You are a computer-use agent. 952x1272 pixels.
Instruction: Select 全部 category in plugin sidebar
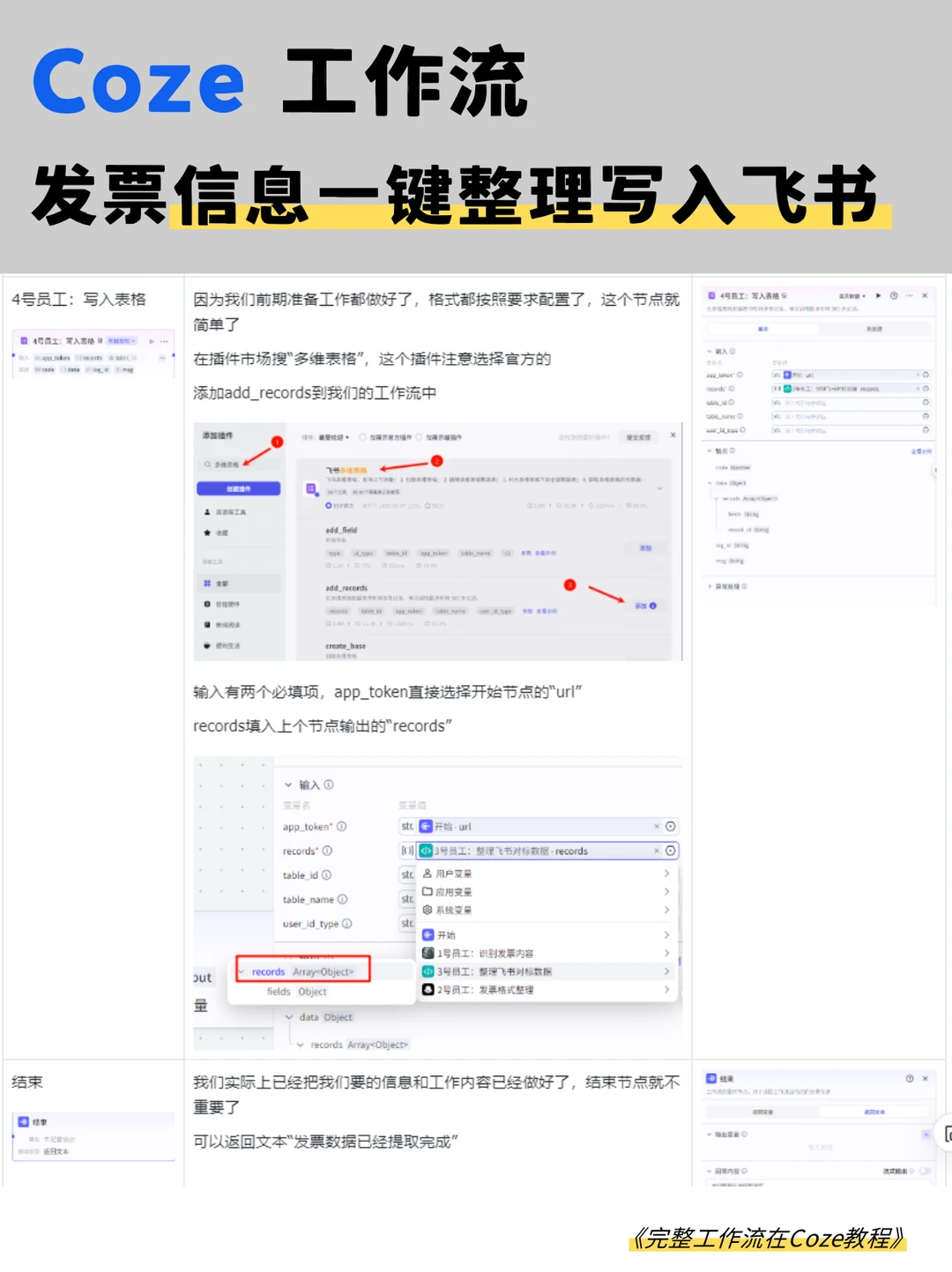pyautogui.click(x=240, y=584)
